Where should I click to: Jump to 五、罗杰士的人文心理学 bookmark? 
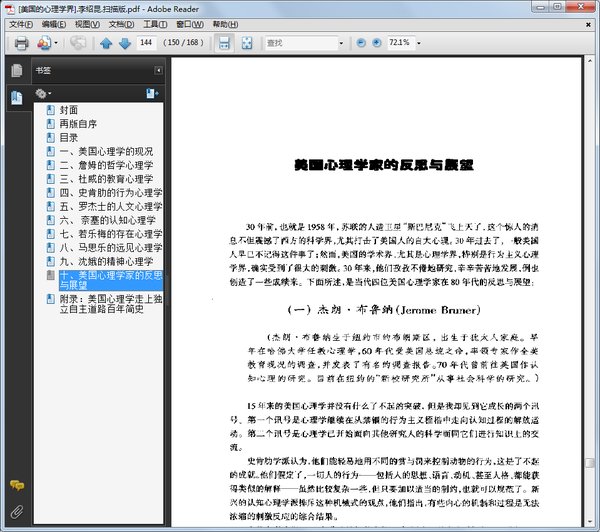click(111, 207)
